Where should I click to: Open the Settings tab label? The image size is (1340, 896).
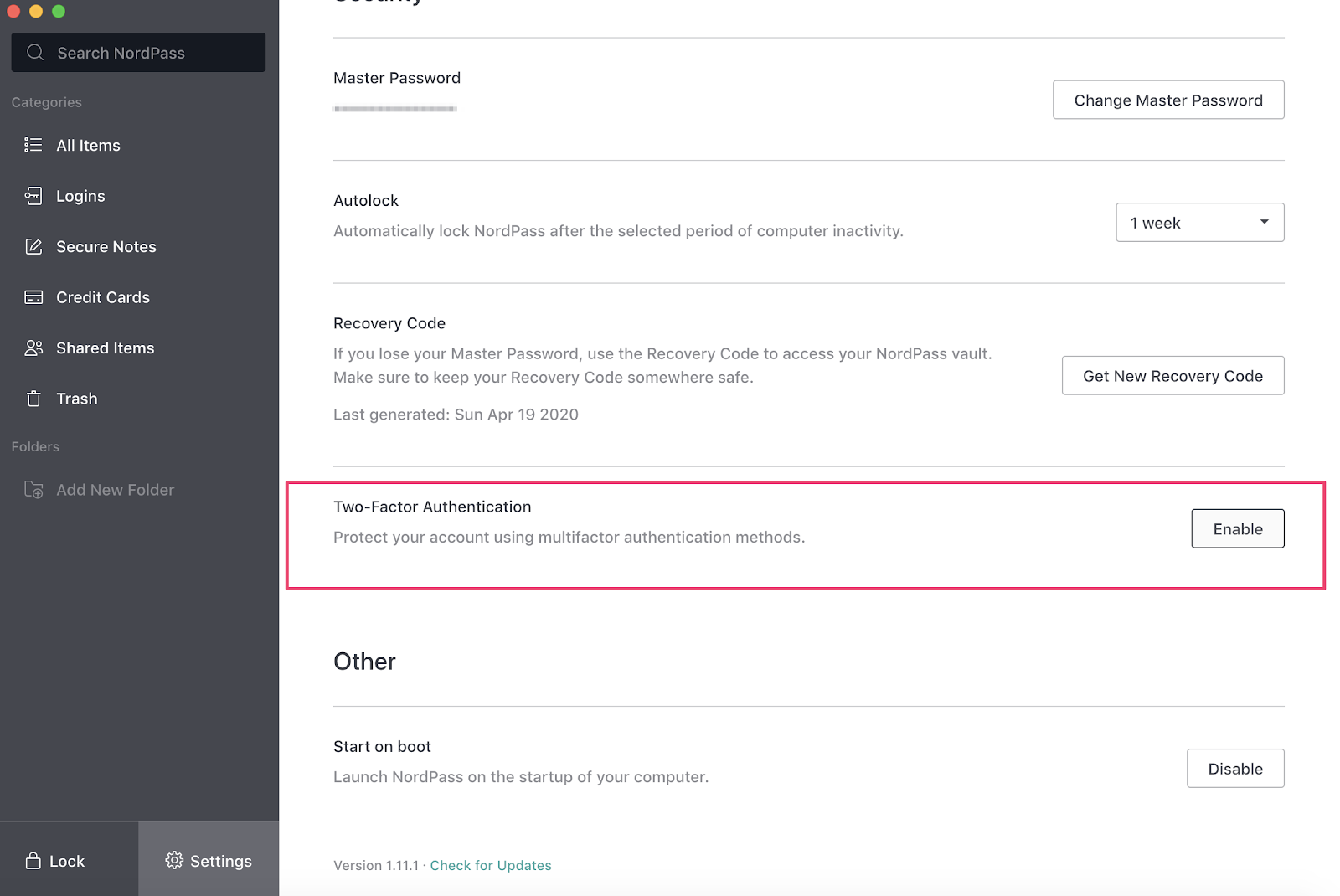221,861
